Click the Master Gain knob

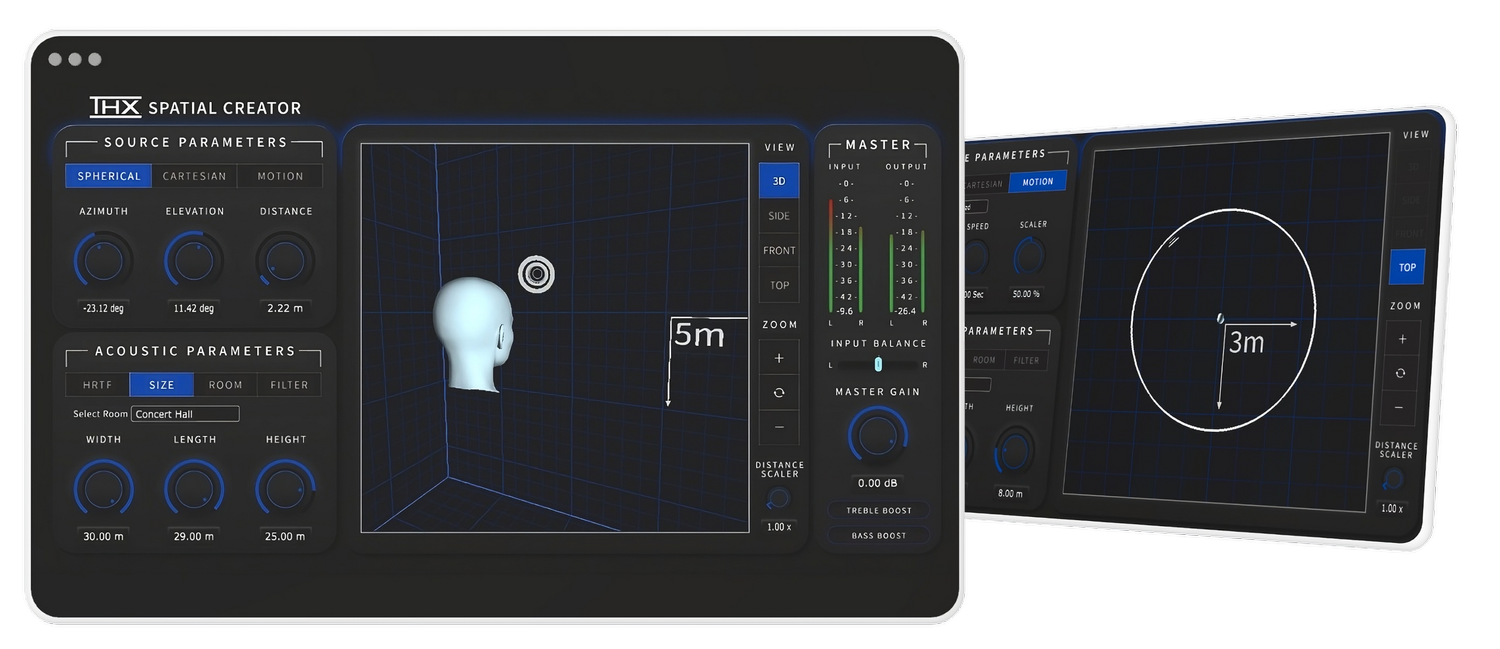tap(877, 436)
